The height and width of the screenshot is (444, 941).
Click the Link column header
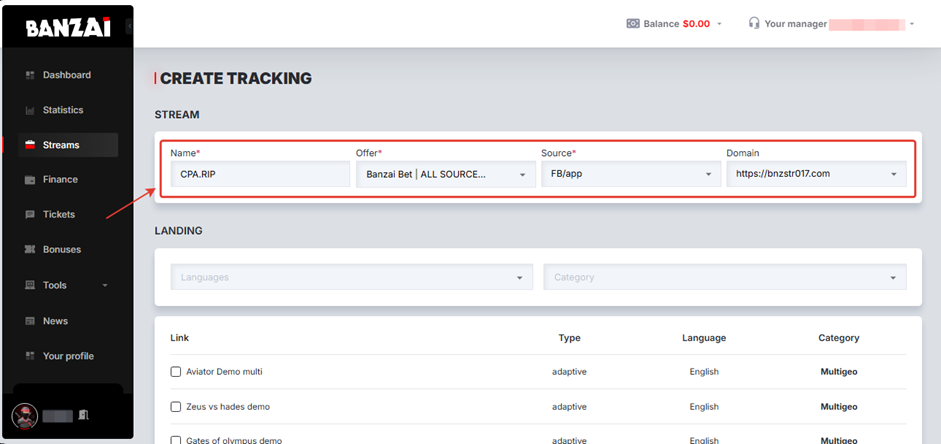click(x=179, y=338)
